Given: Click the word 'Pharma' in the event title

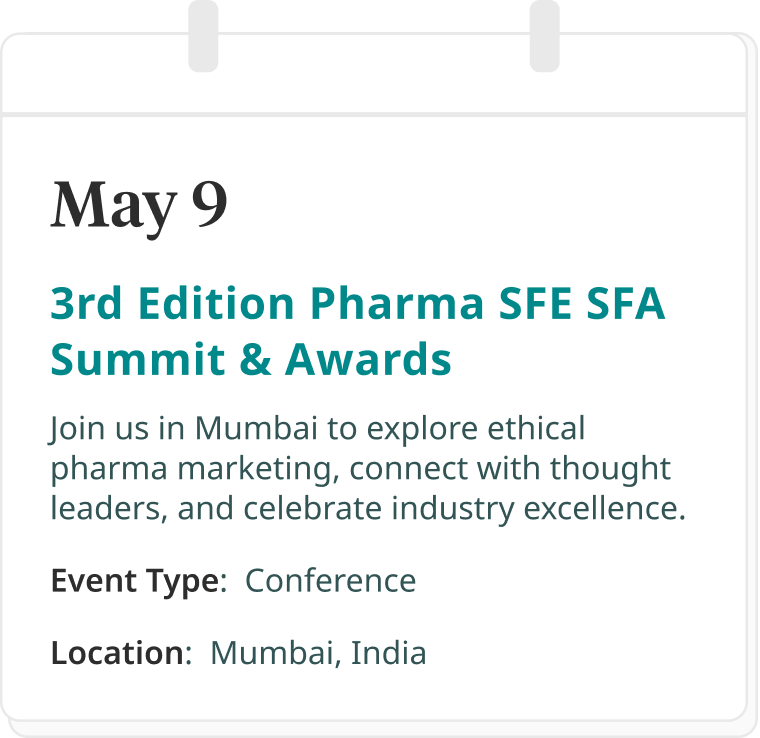Looking at the screenshot, I should pos(397,303).
